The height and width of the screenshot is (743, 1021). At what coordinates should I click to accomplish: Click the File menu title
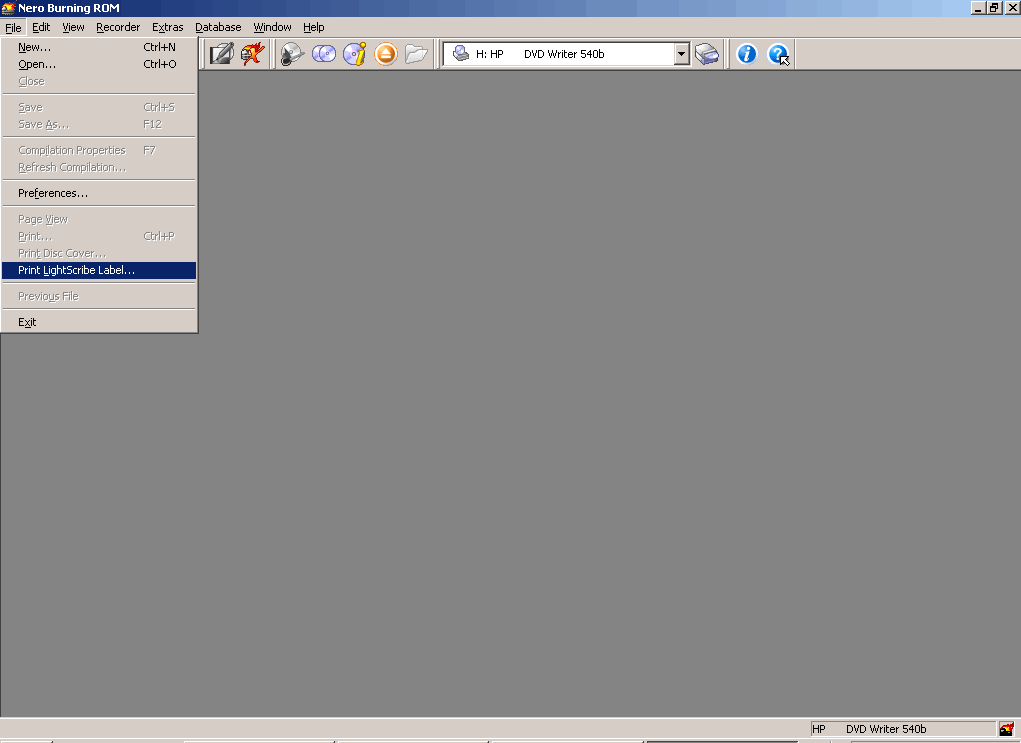coord(13,27)
